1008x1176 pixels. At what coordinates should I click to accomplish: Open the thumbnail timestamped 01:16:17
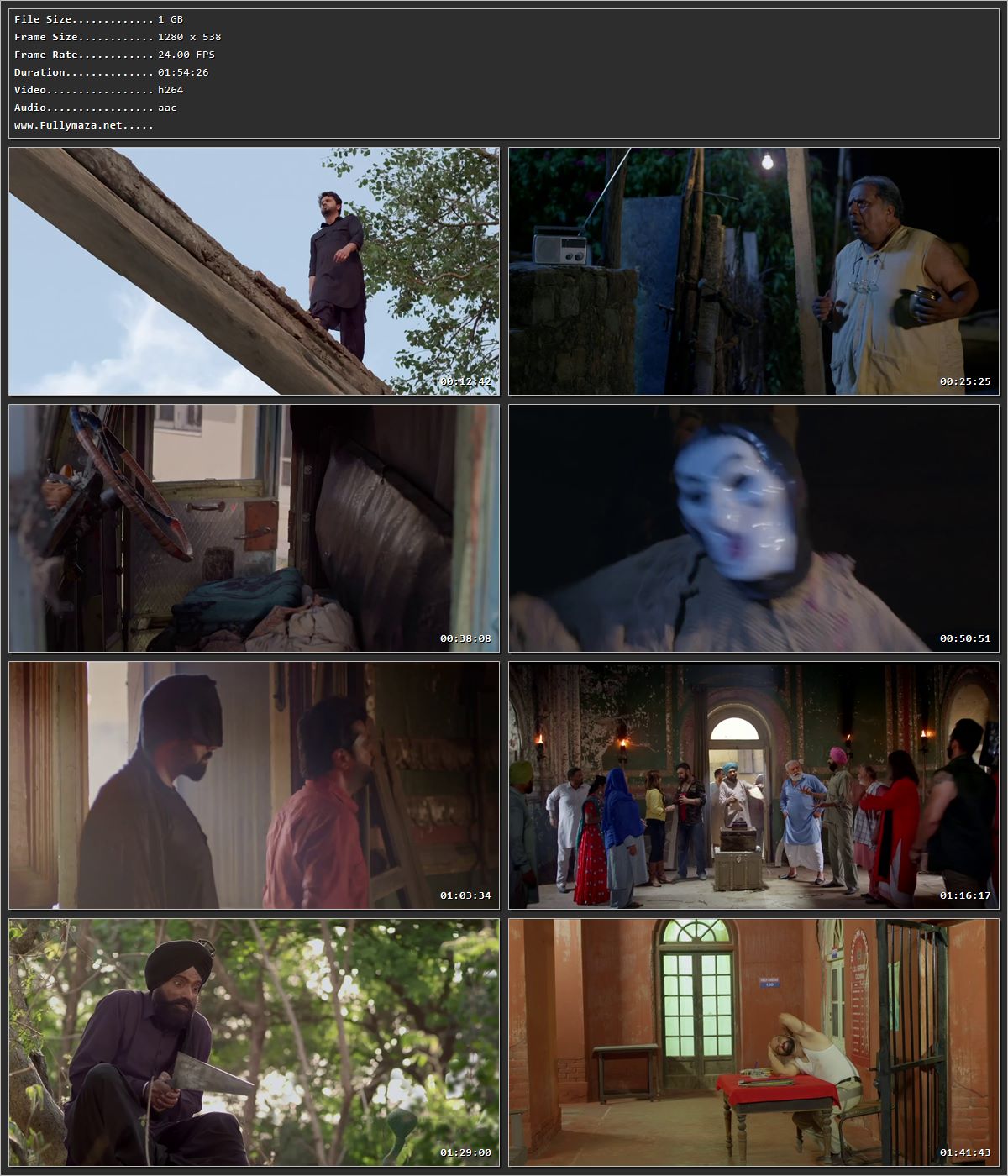pos(753,785)
